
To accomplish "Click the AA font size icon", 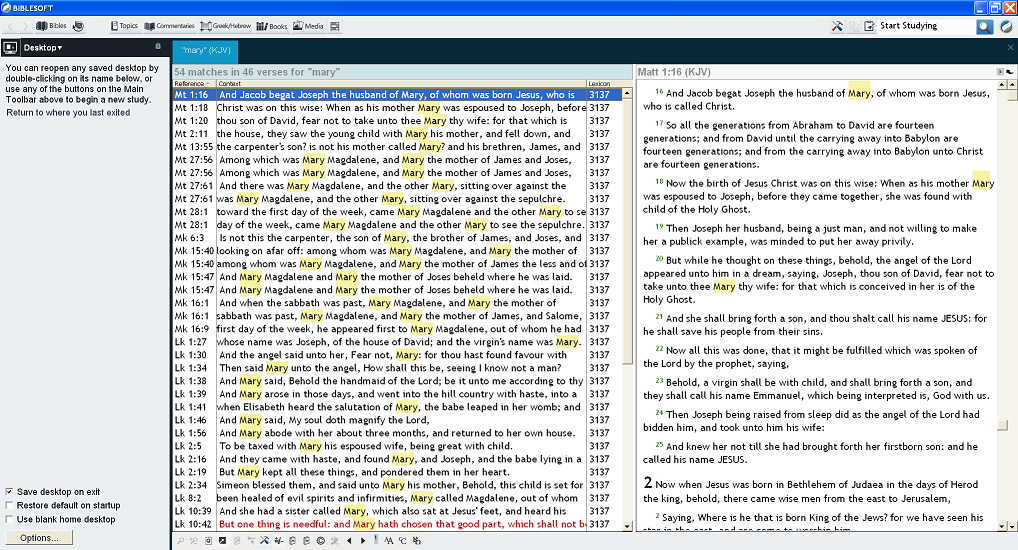I will pyautogui.click(x=388, y=540).
